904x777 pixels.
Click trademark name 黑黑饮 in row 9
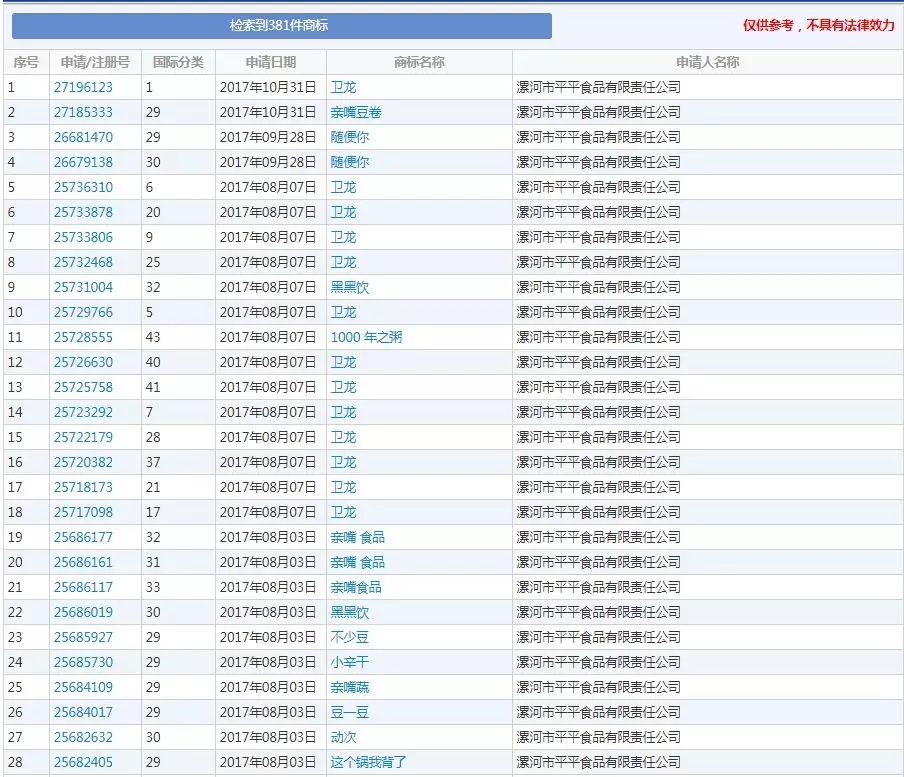[x=348, y=287]
